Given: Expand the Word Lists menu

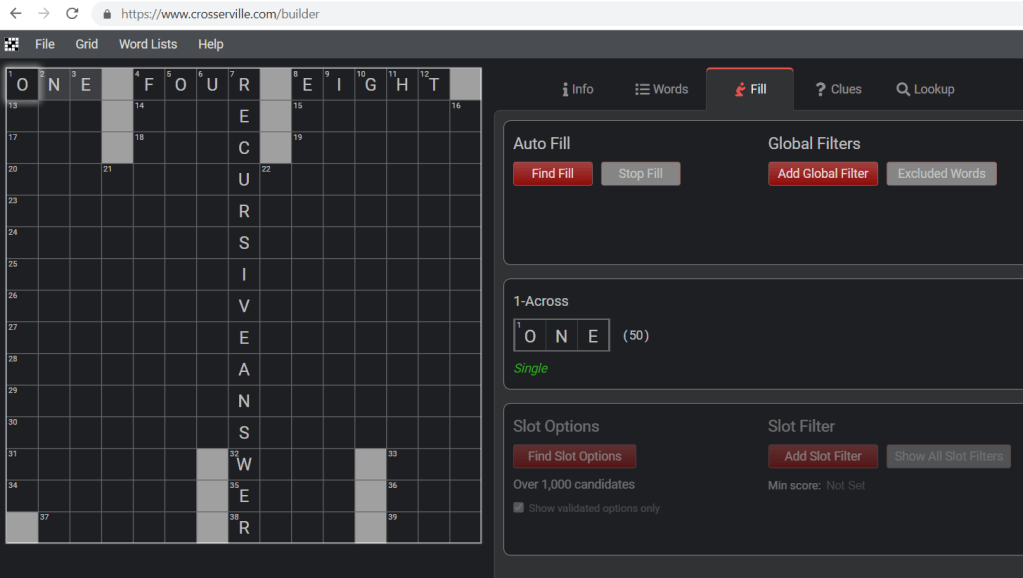Looking at the screenshot, I should pyautogui.click(x=148, y=44).
